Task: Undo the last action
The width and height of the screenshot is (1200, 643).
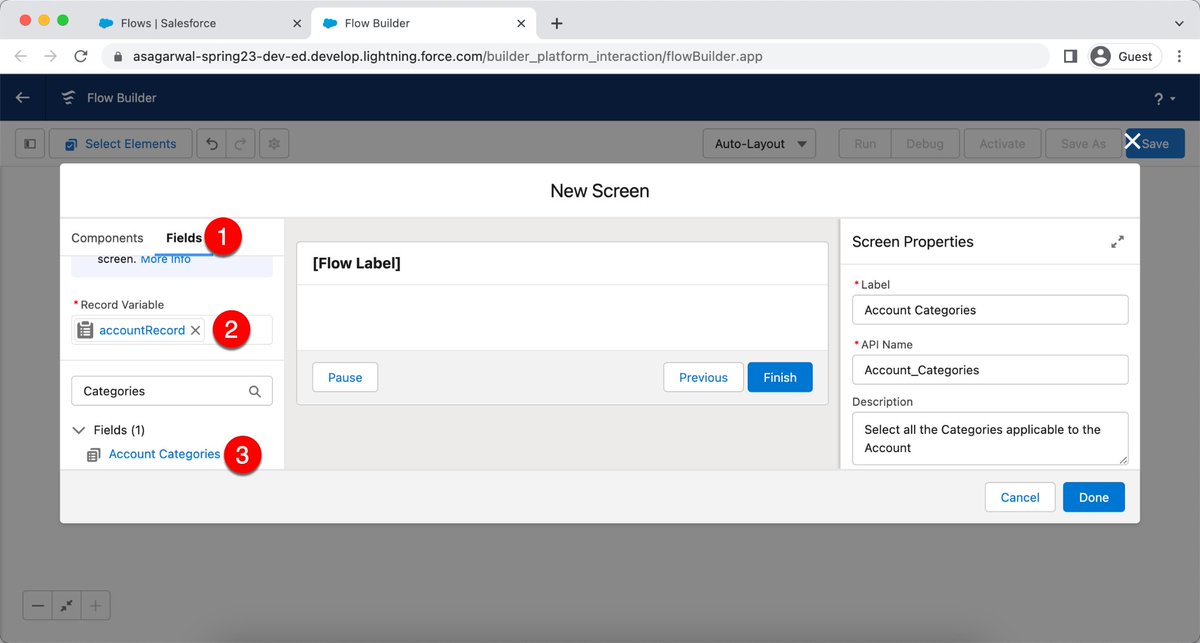Action: [211, 144]
